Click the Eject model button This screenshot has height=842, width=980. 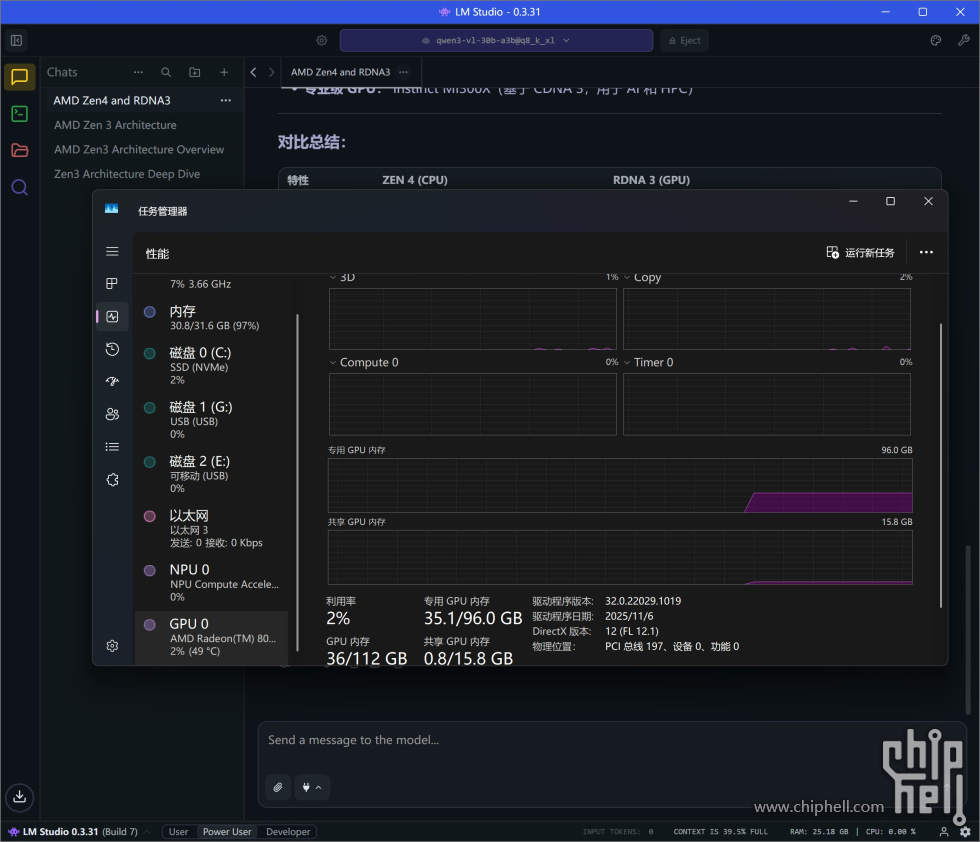coord(684,40)
